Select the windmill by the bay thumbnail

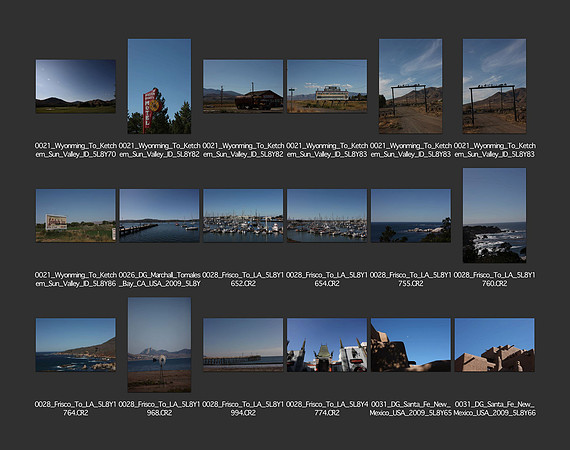point(159,345)
